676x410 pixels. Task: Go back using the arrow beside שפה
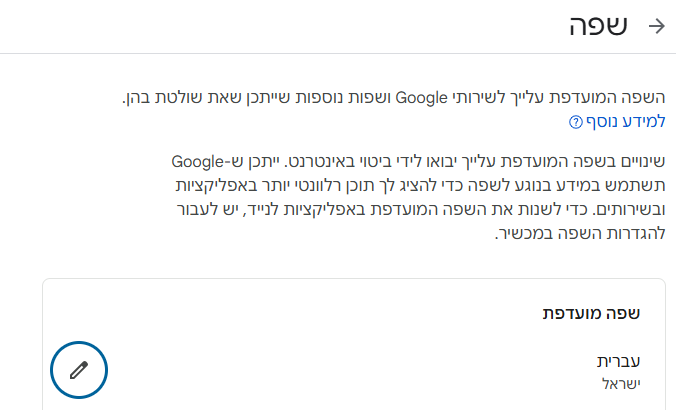tap(656, 27)
